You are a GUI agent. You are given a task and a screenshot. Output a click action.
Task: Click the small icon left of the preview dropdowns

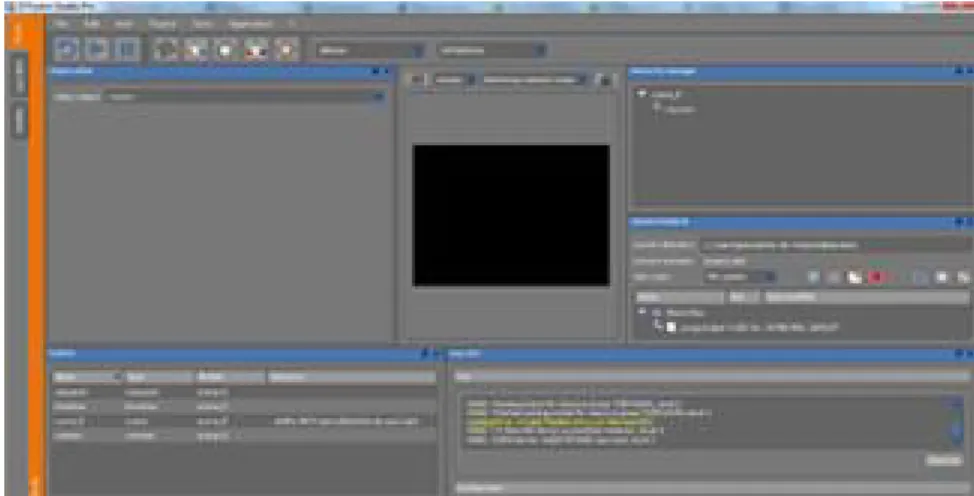416,80
